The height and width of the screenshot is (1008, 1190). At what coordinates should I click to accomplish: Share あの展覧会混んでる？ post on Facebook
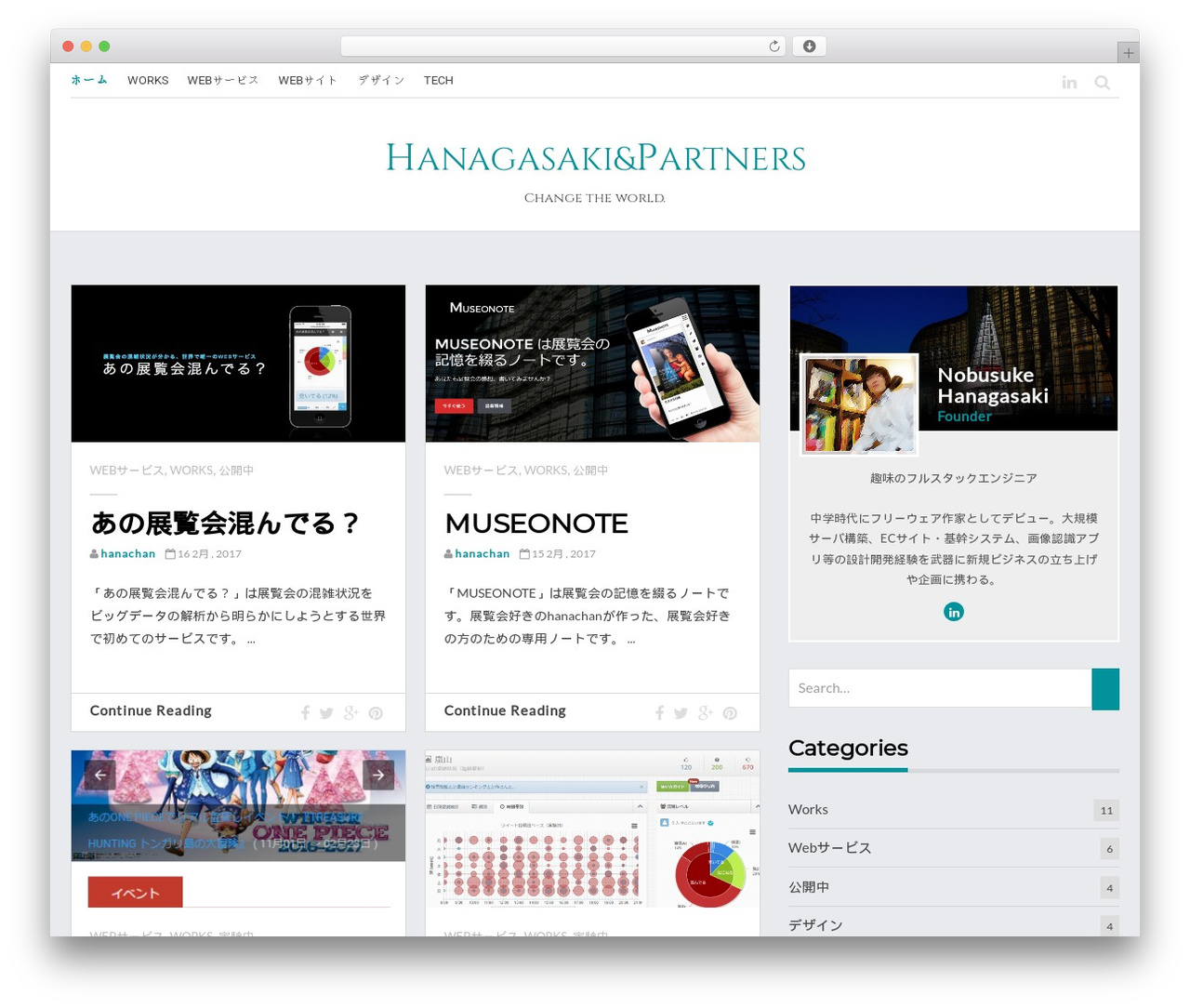pyautogui.click(x=305, y=713)
